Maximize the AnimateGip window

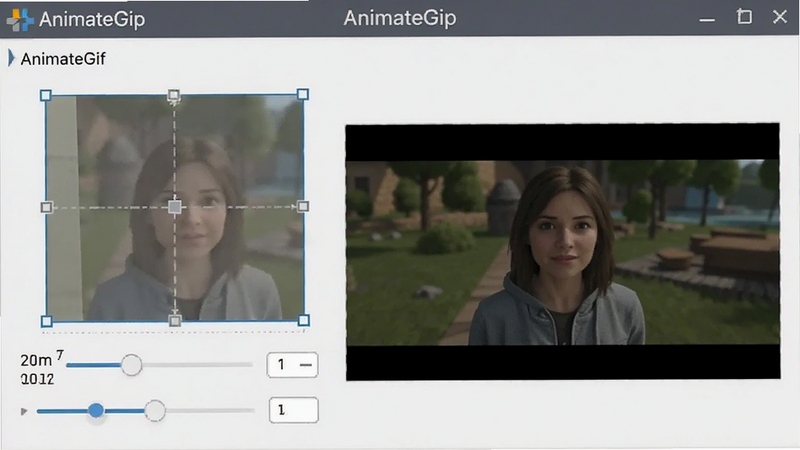tap(744, 17)
